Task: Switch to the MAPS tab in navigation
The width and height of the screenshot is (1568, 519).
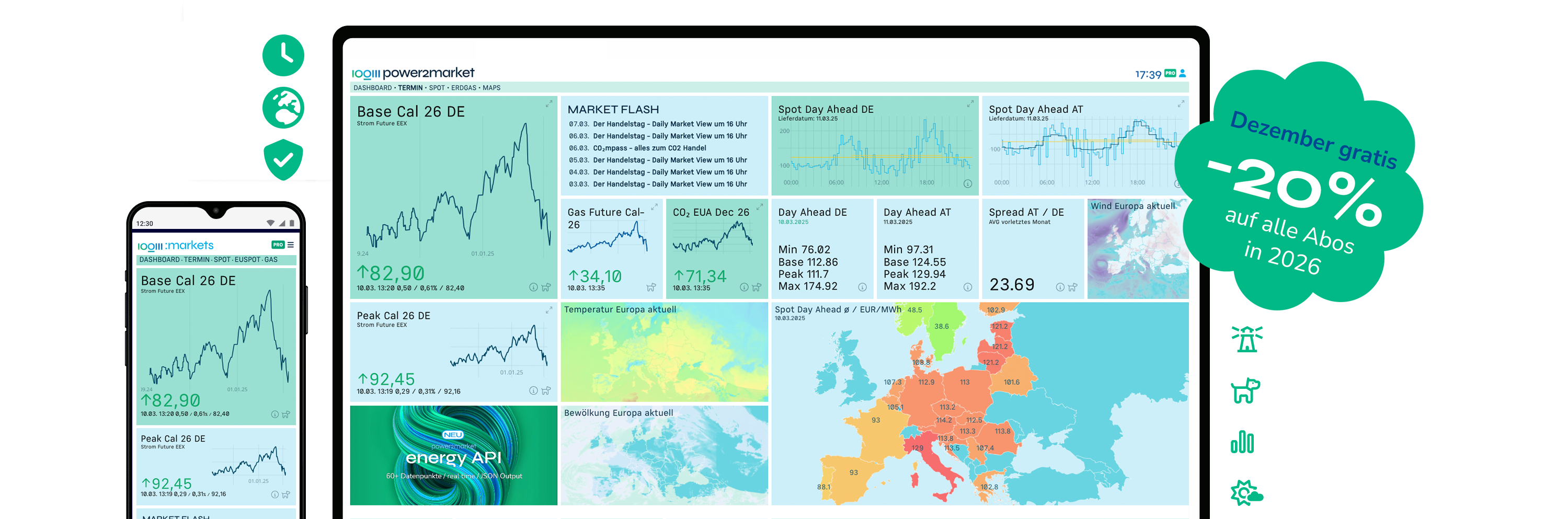Action: [491, 88]
